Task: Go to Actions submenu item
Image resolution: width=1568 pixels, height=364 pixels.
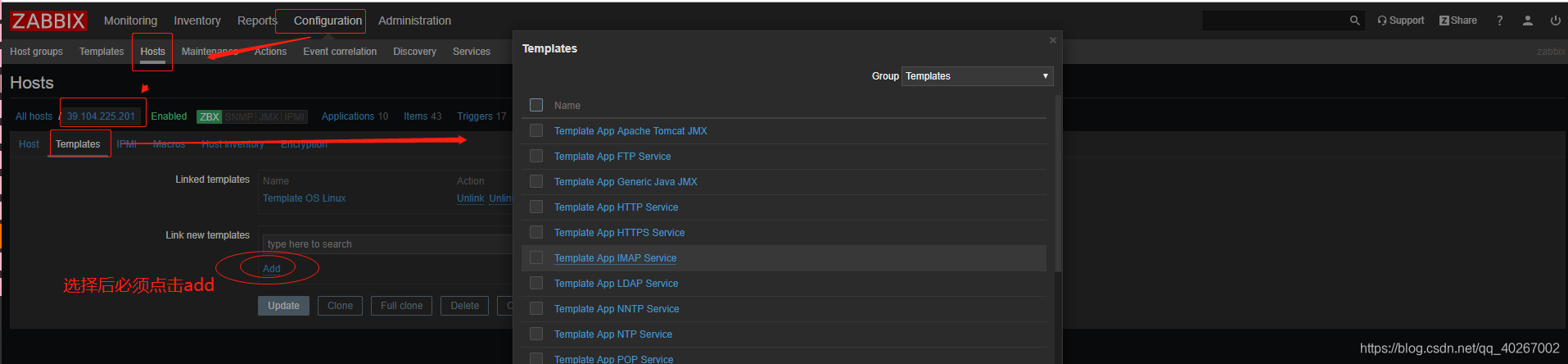Action: (x=270, y=52)
